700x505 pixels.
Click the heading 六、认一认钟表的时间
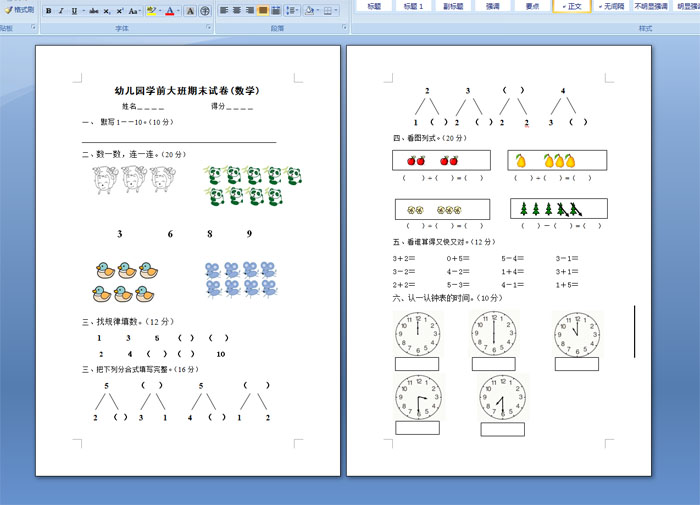[x=448, y=298]
